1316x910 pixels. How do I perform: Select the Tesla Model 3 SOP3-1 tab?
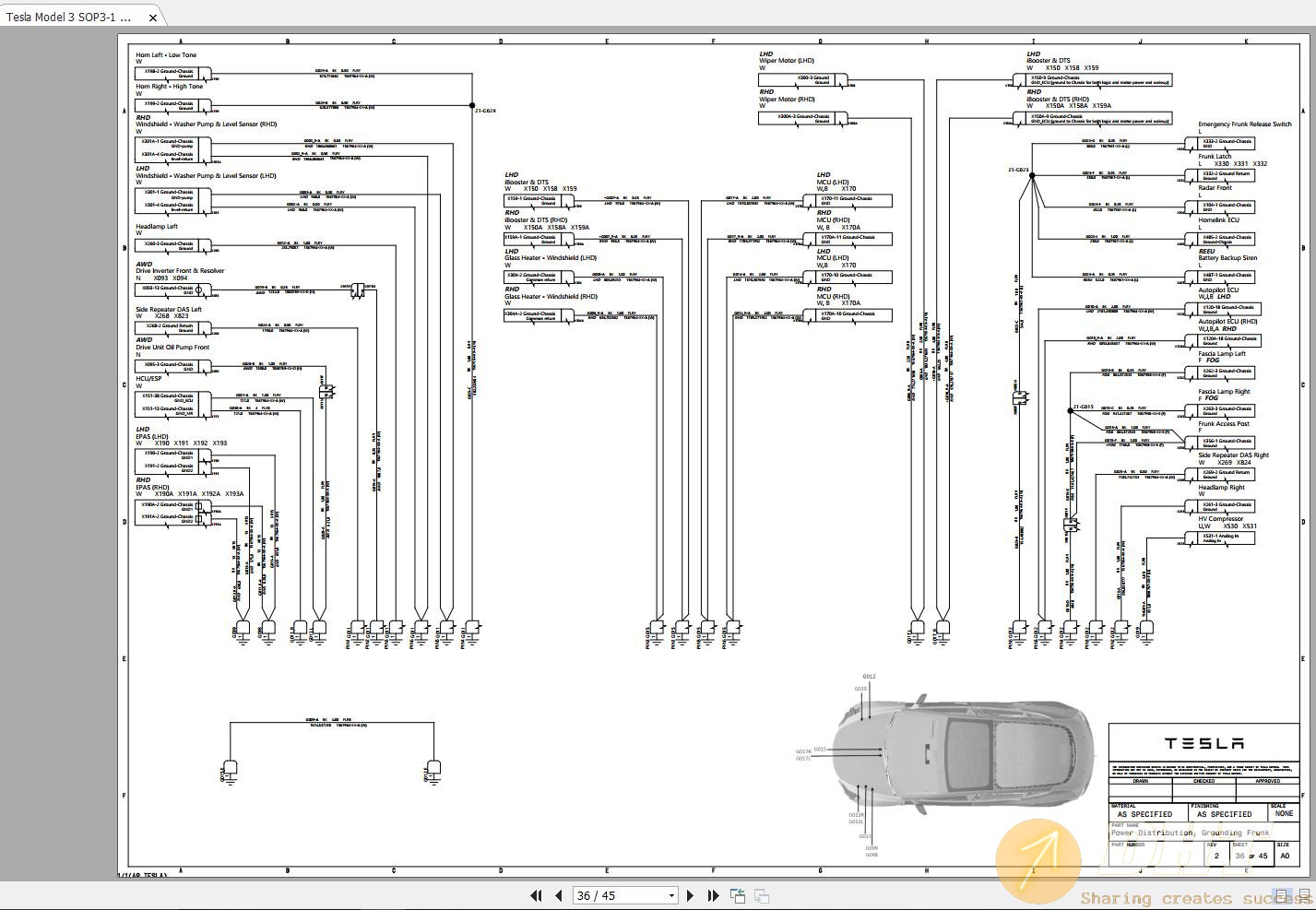point(70,17)
